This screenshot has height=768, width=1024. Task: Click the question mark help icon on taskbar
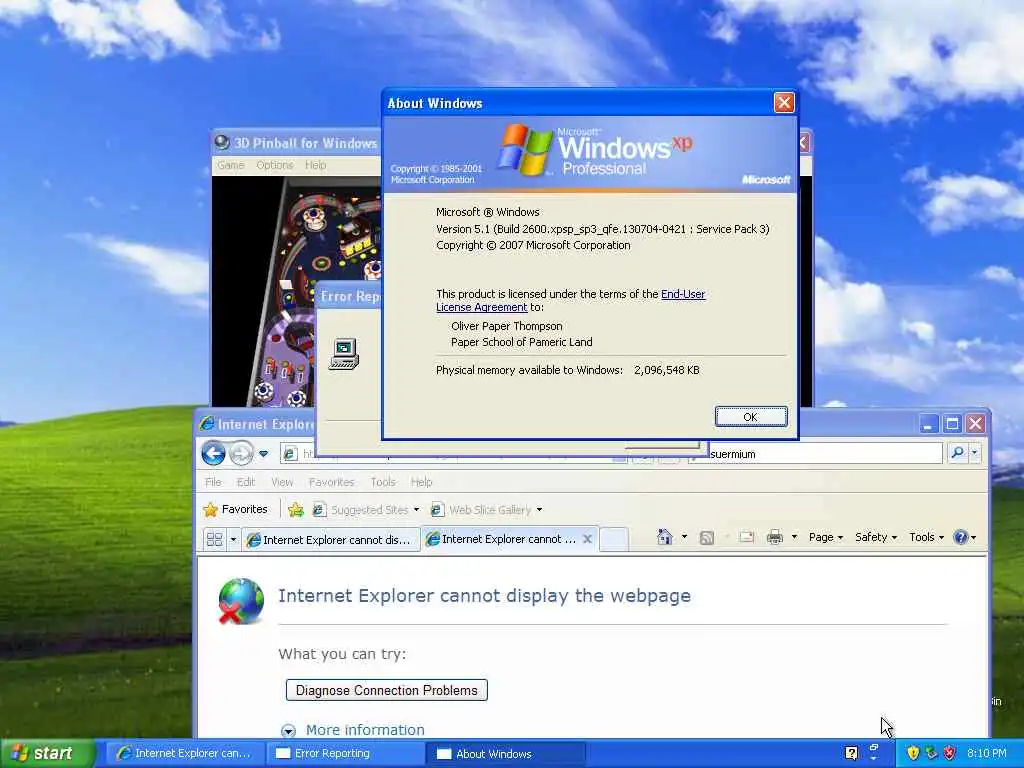pos(852,754)
